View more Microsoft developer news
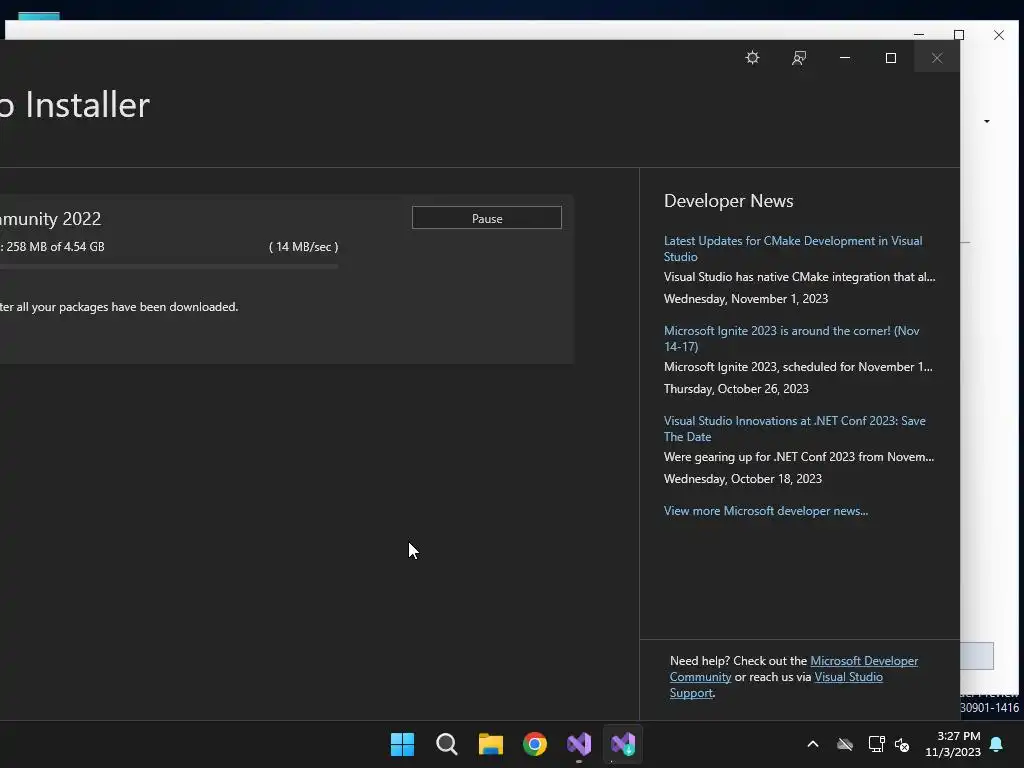 tap(765, 511)
